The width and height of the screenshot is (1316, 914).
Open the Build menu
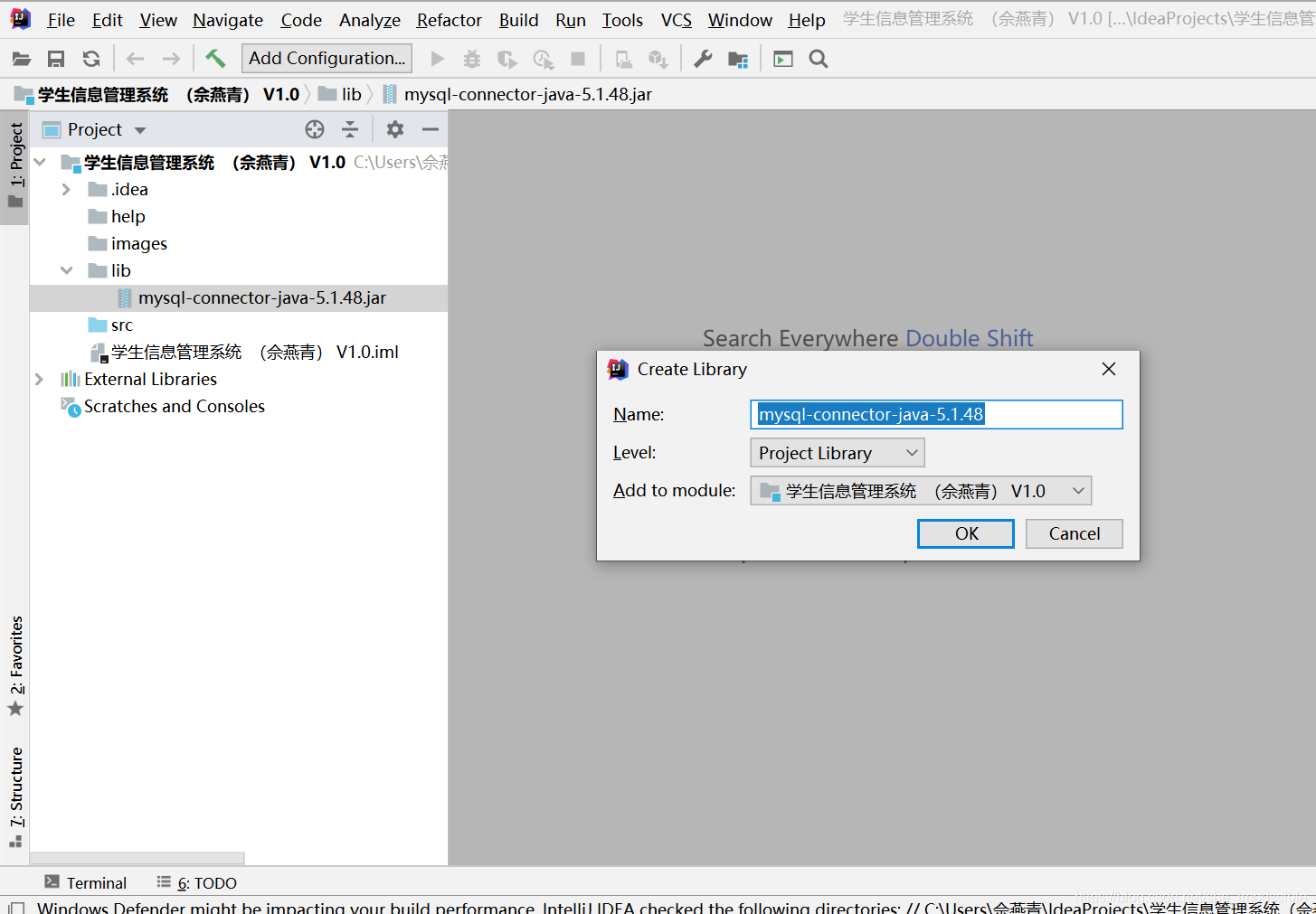point(518,20)
